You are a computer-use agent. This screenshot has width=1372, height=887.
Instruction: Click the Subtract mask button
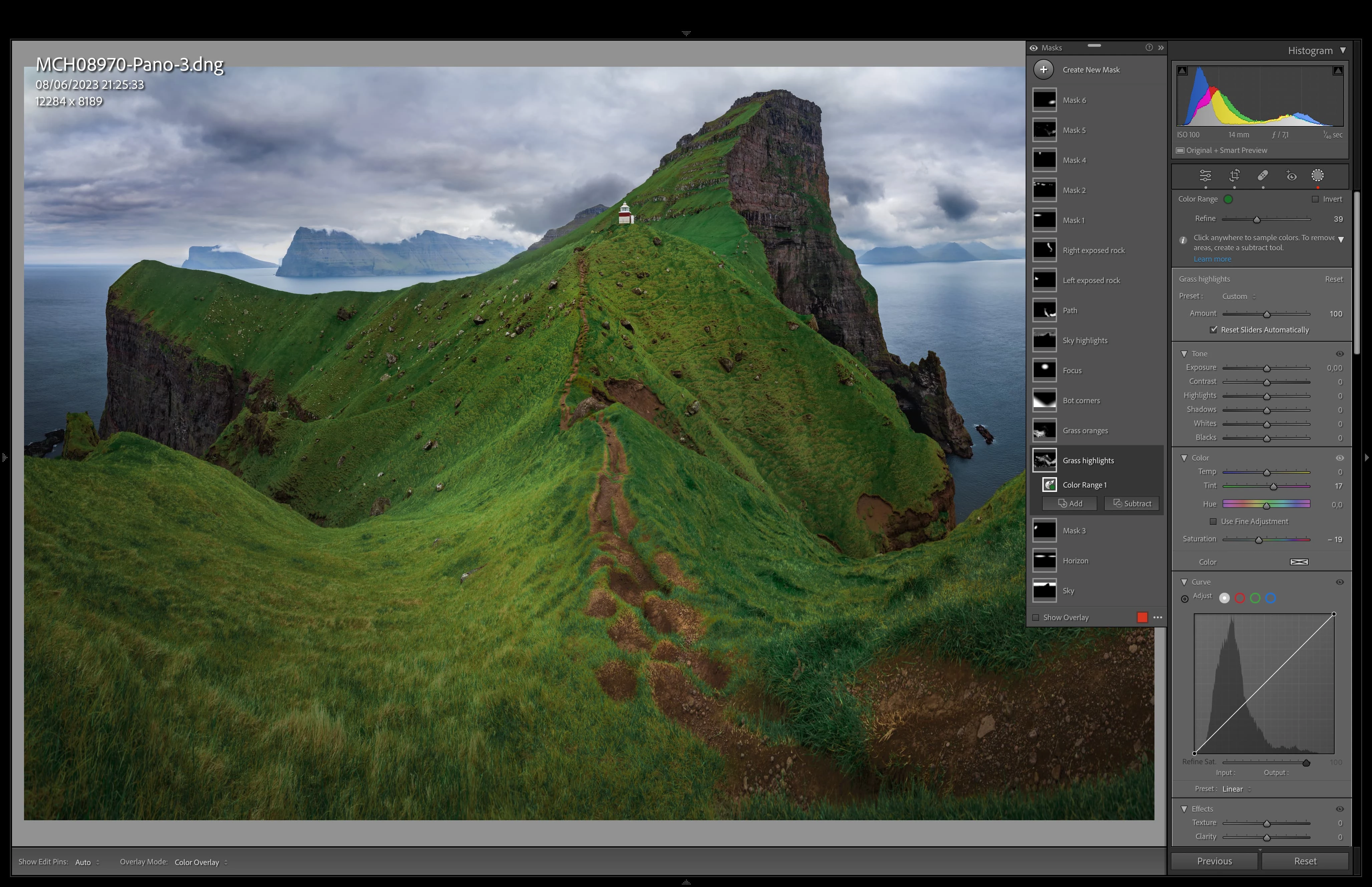[1131, 504]
